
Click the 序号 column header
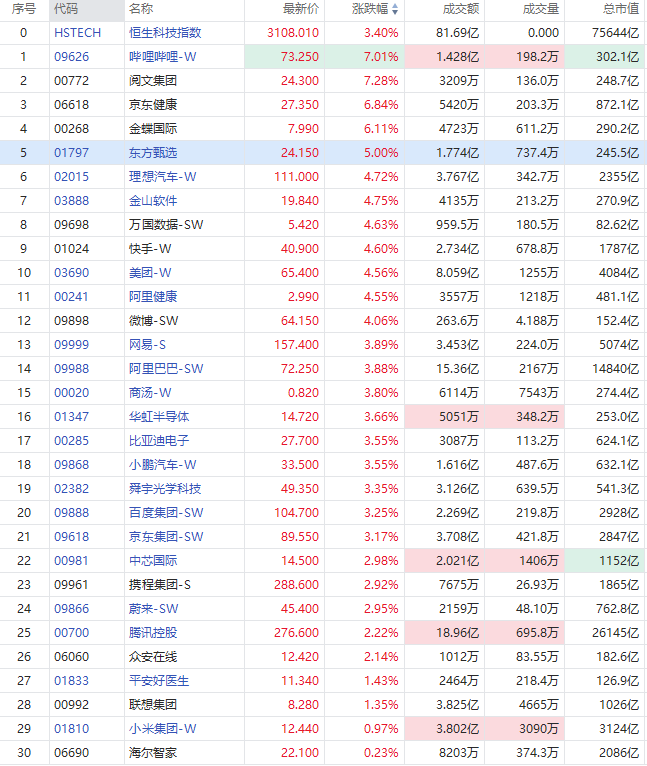coord(24,9)
